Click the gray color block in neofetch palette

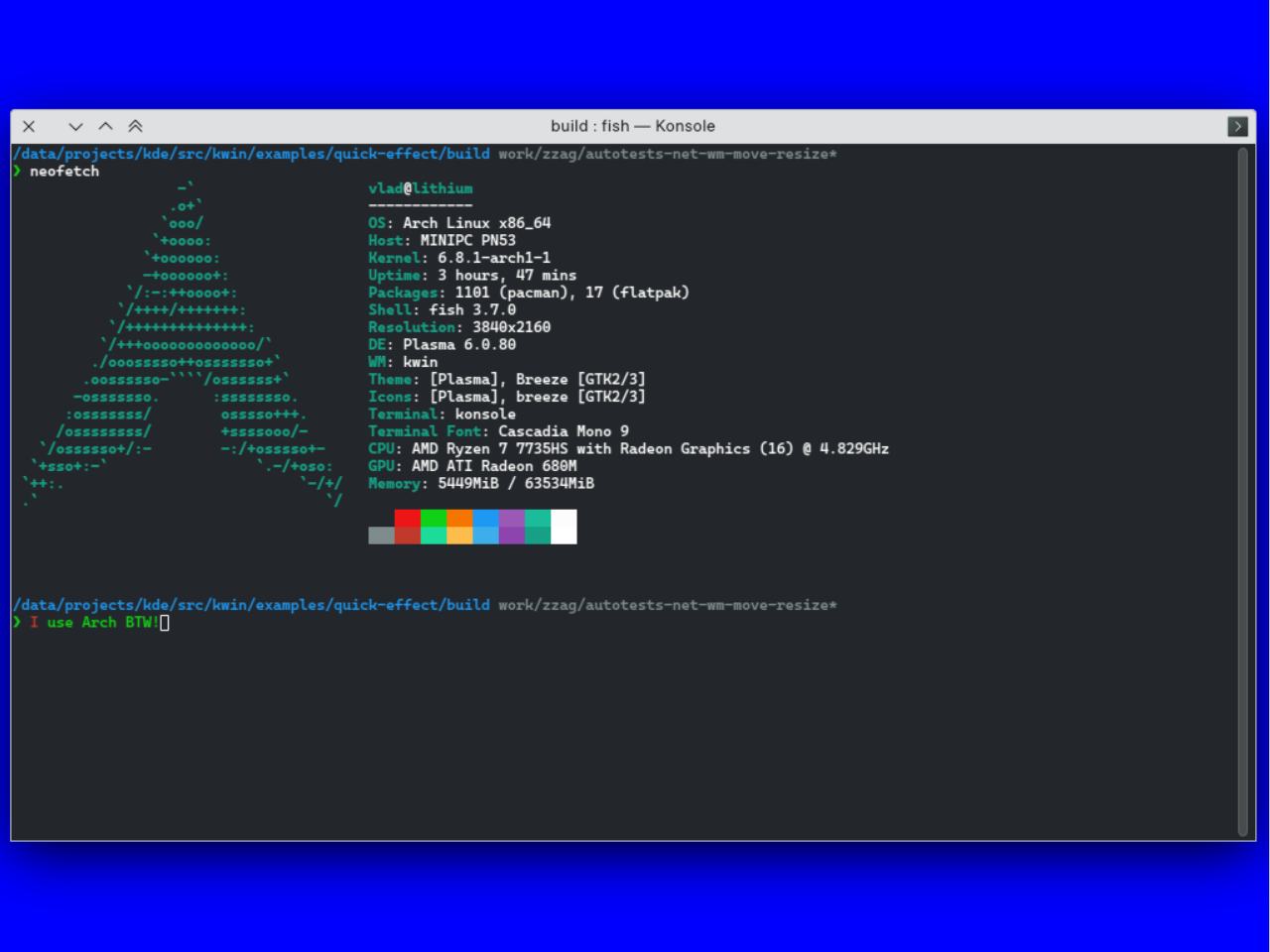point(381,535)
